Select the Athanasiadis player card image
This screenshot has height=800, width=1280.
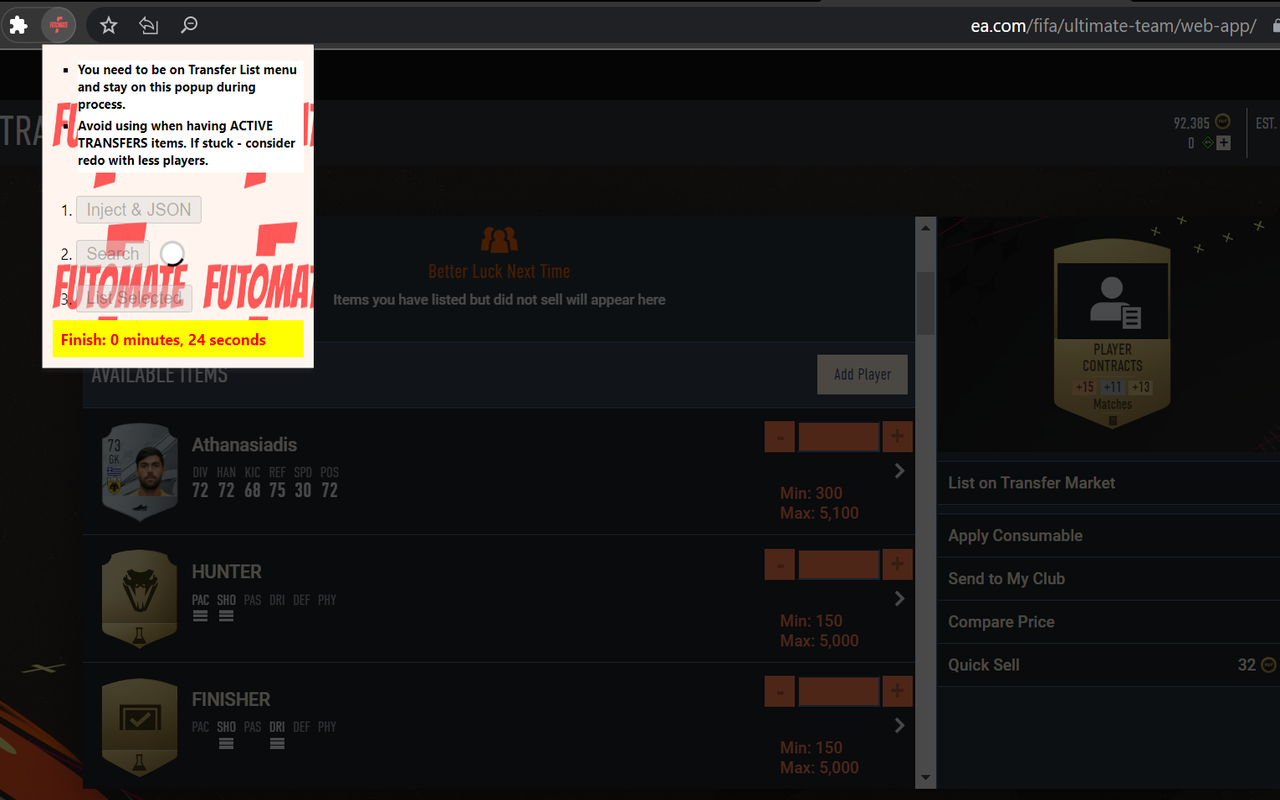point(140,472)
